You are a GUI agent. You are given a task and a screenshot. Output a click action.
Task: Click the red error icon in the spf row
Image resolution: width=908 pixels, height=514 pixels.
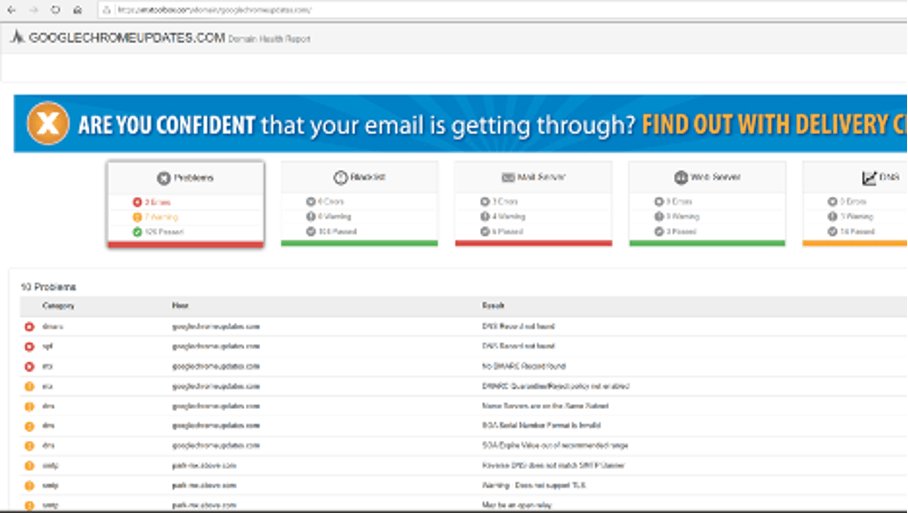point(29,347)
